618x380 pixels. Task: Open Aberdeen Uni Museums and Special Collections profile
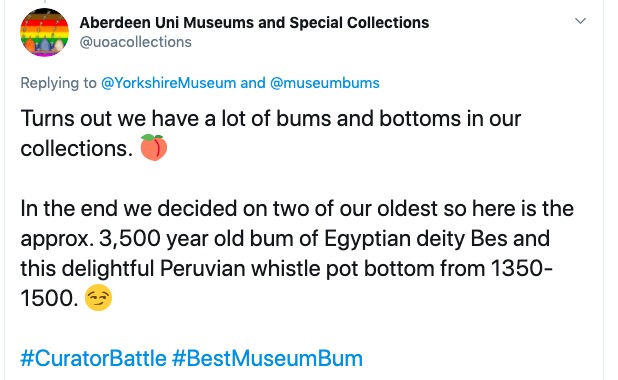coord(254,23)
